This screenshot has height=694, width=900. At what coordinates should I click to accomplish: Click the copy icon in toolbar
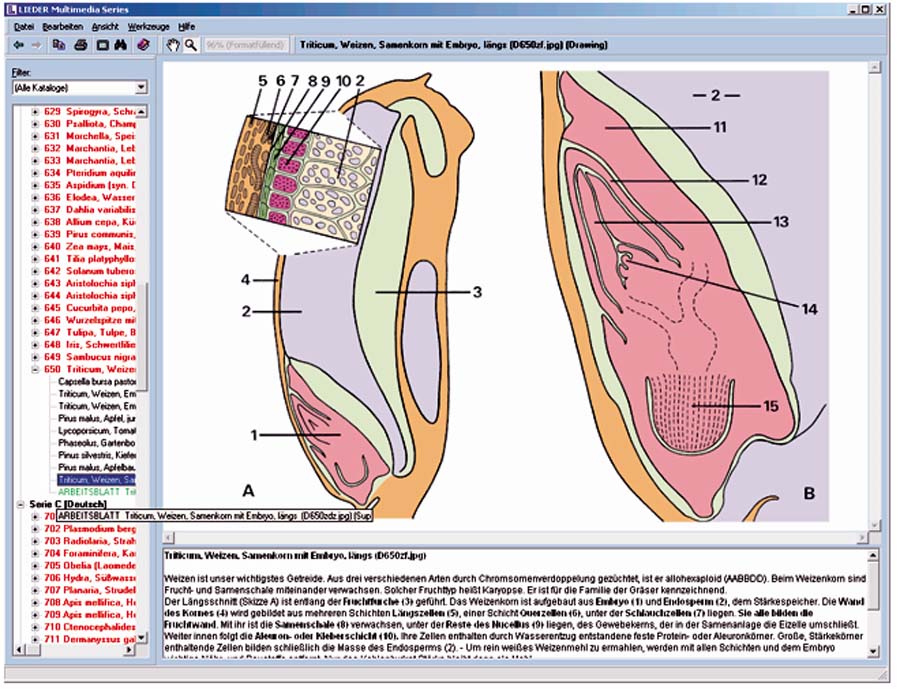(60, 45)
